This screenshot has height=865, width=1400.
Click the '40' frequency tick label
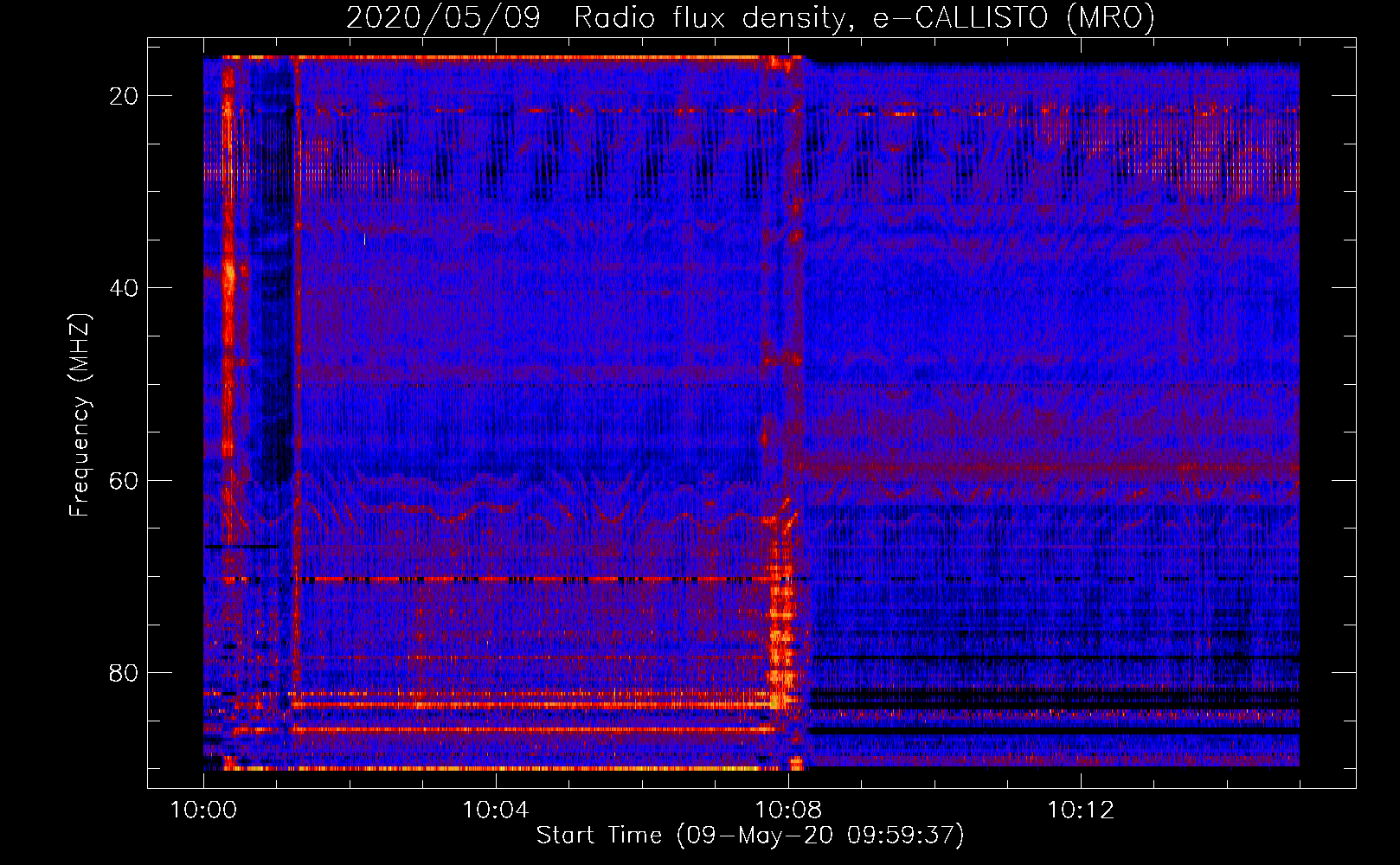(x=124, y=288)
